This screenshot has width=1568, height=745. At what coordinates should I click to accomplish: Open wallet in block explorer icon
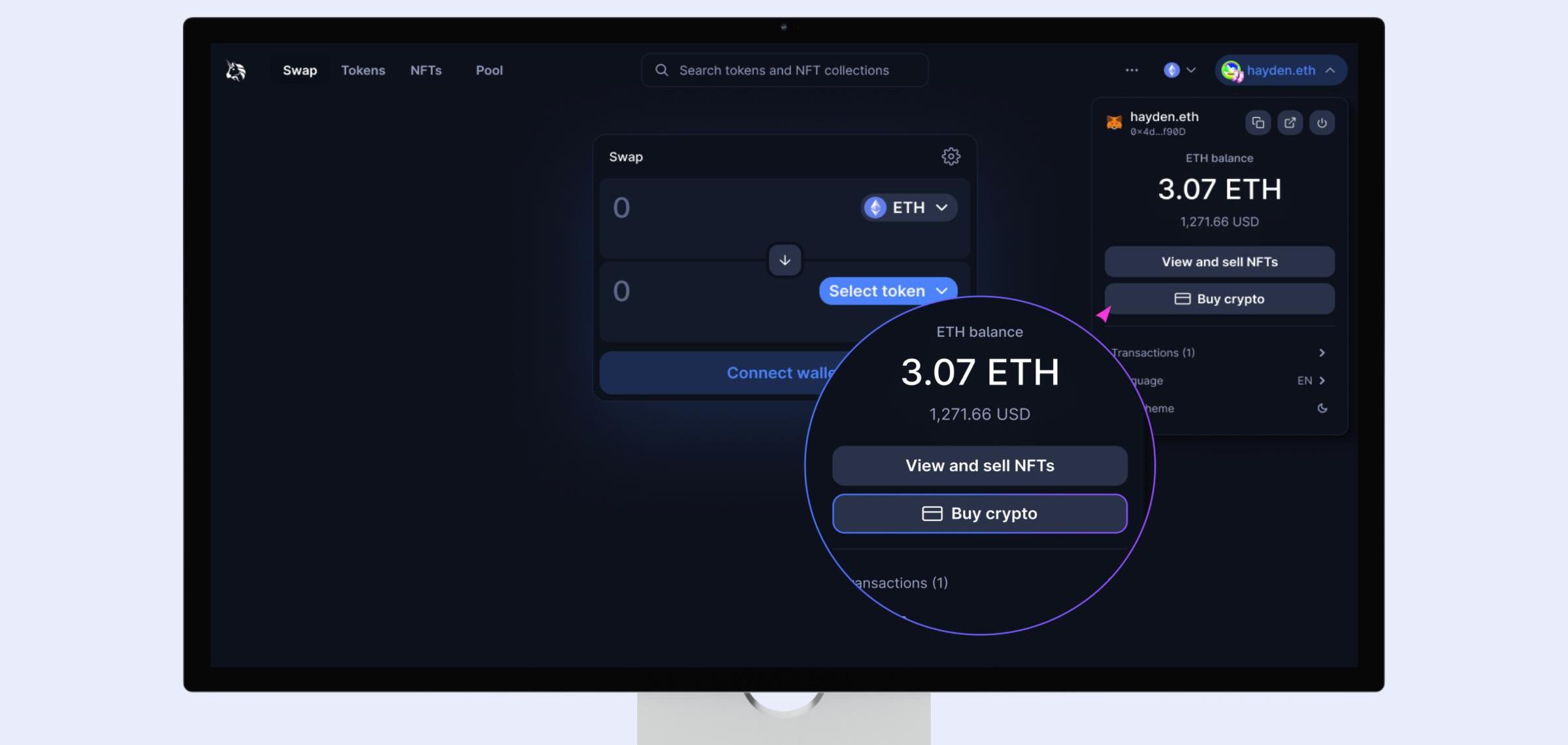[1290, 123]
